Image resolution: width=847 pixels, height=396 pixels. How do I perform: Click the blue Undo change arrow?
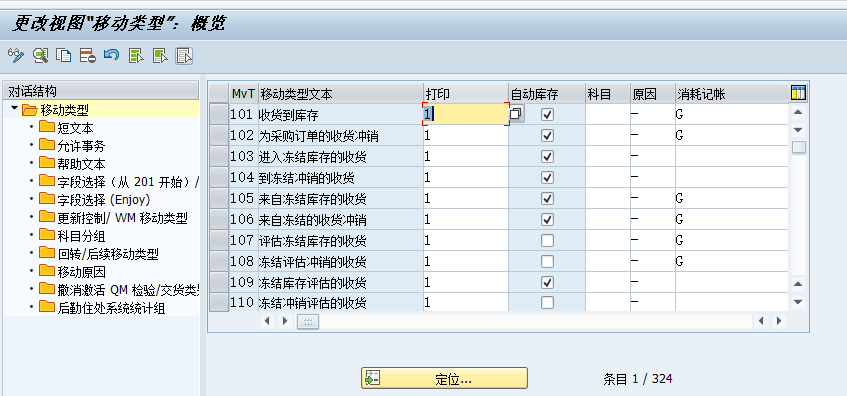pyautogui.click(x=111, y=55)
